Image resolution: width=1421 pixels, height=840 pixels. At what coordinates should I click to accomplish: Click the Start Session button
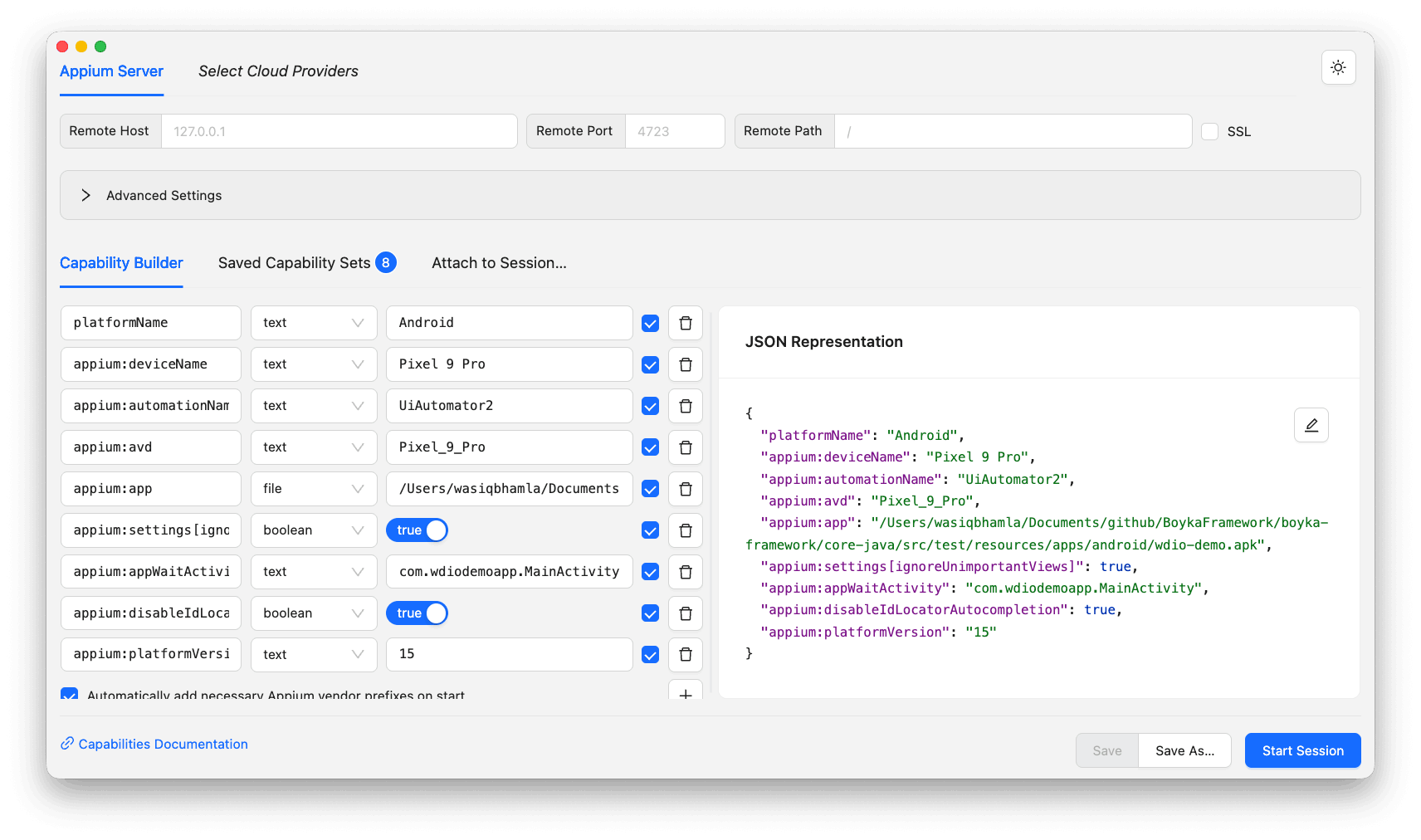click(1301, 750)
